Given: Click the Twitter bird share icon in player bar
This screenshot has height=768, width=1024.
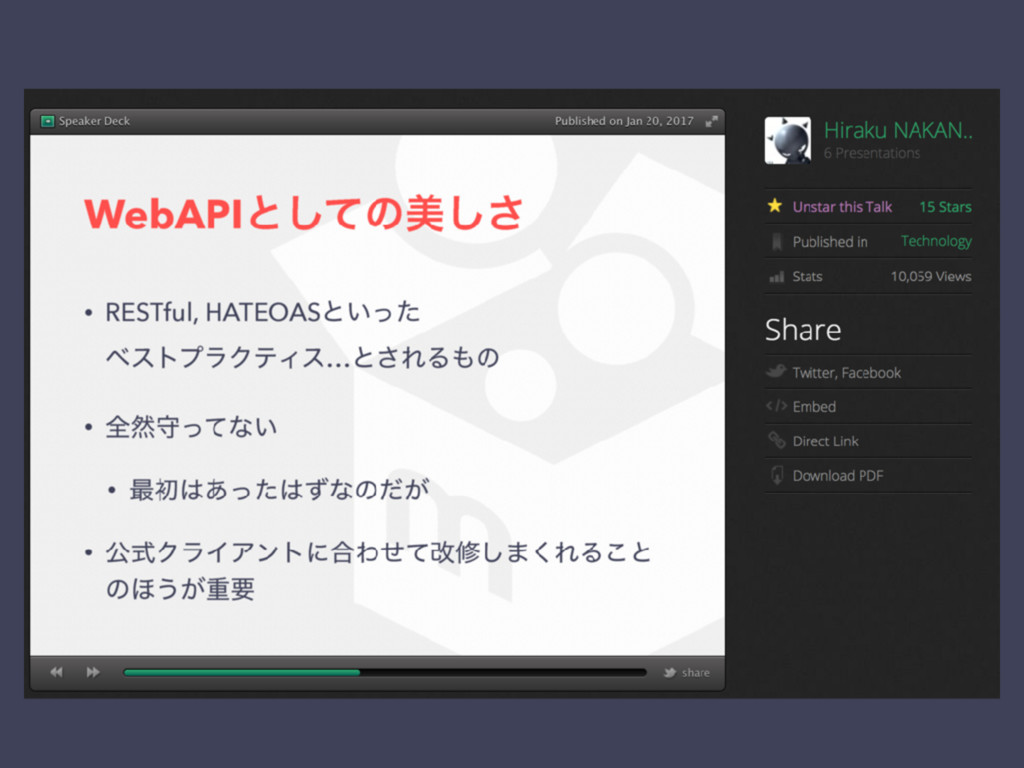Looking at the screenshot, I should pos(669,673).
